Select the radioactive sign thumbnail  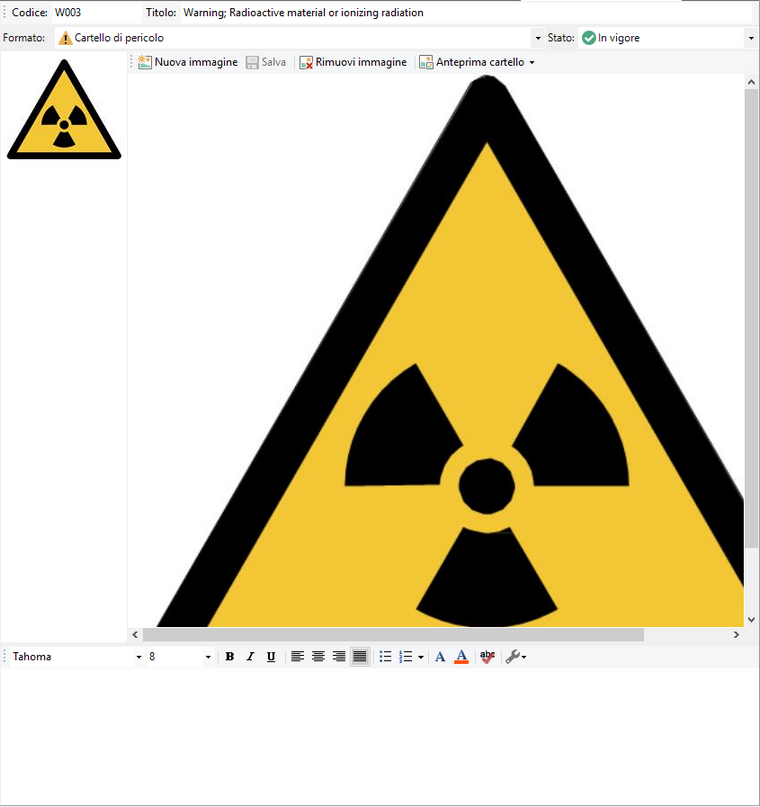[64, 110]
